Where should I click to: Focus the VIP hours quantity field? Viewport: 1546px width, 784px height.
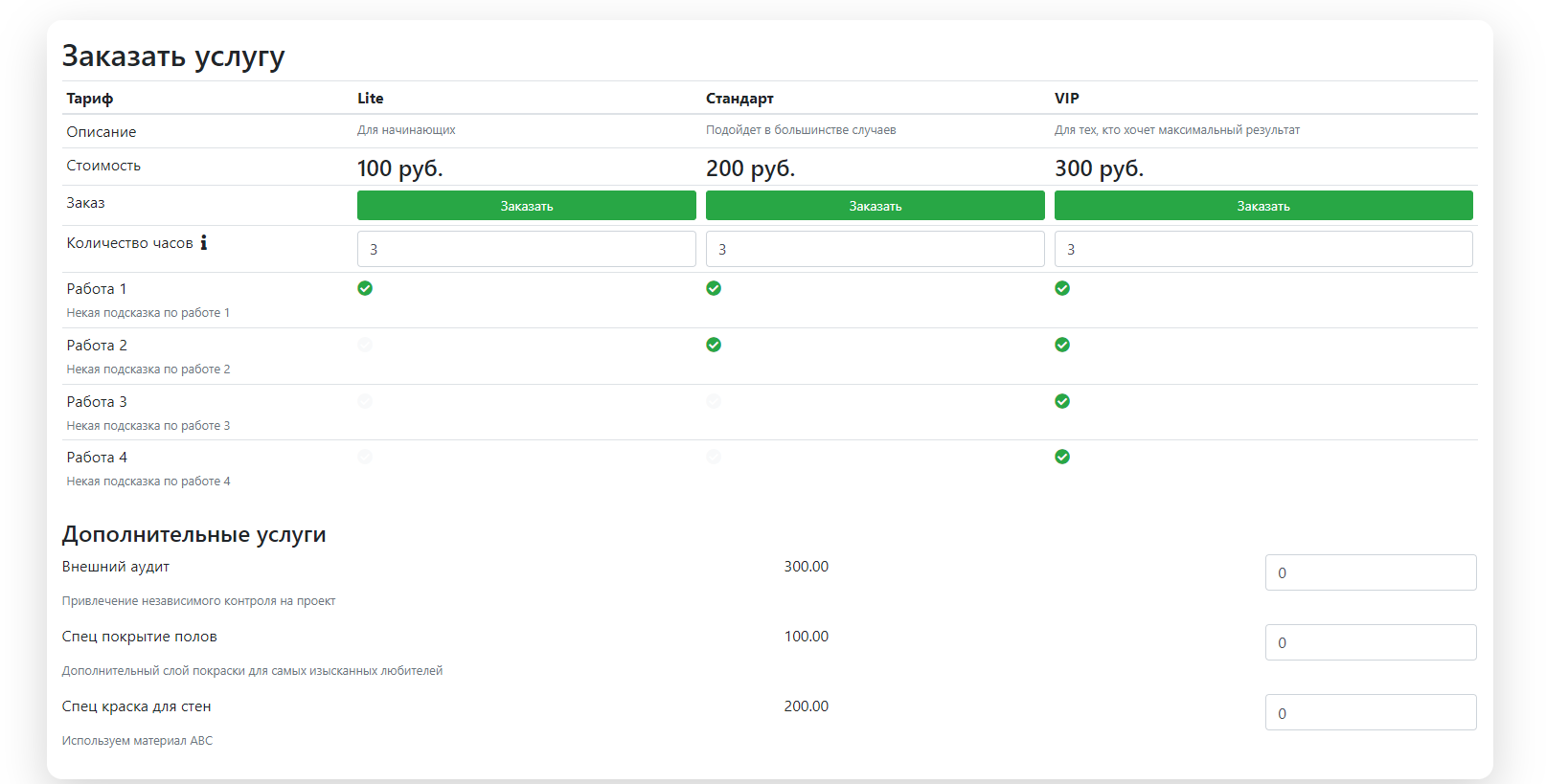tap(1262, 249)
